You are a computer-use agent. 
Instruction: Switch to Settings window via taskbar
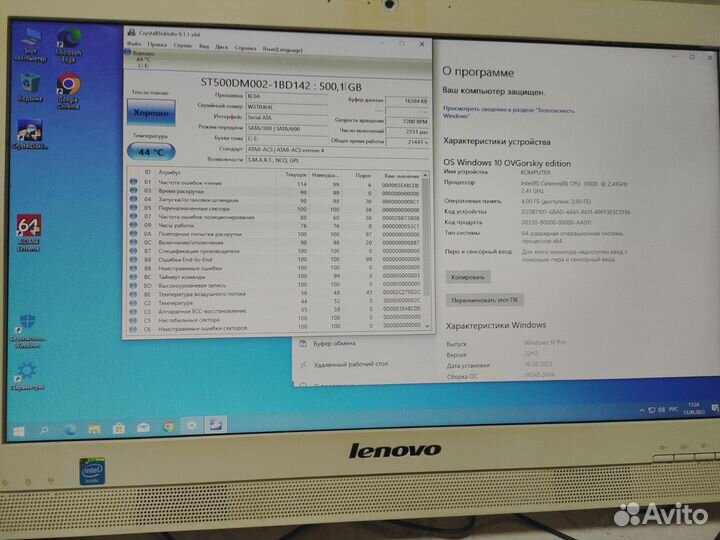191,426
